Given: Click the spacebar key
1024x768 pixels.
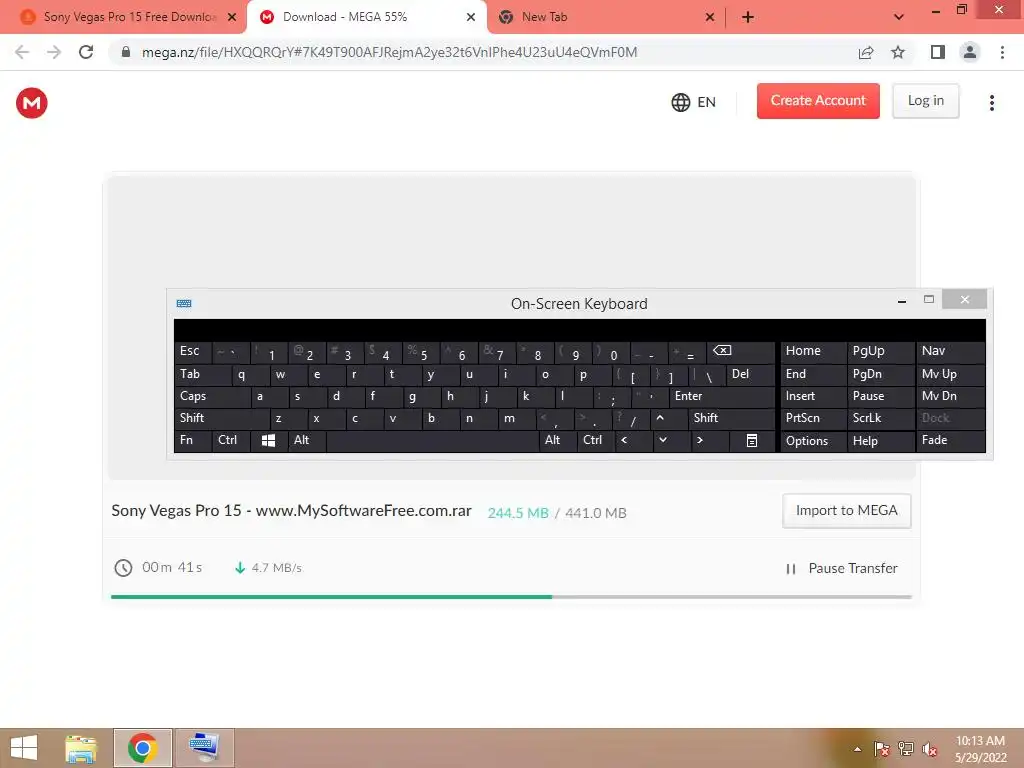Looking at the screenshot, I should [432, 441].
